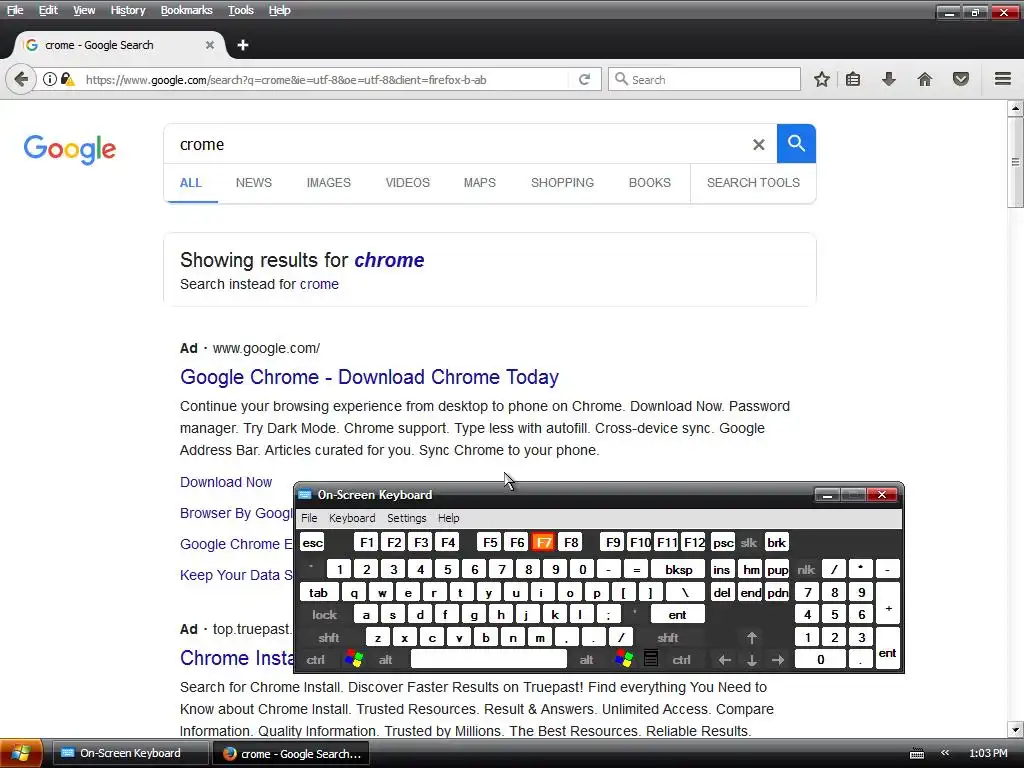Screen dimensions: 1024x768
Task: Switch to On-Screen Keyboard taskbar button
Action: click(x=130, y=753)
